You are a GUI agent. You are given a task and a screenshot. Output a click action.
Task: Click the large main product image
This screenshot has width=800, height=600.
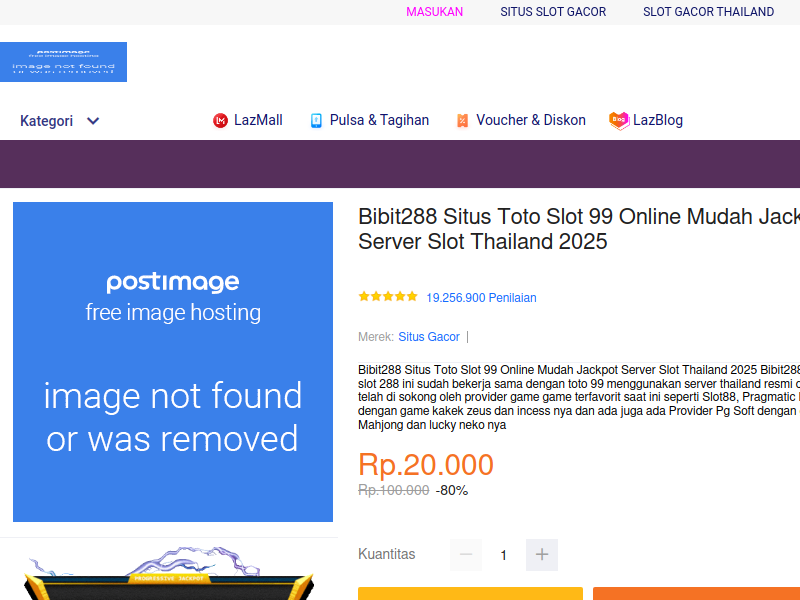point(173,362)
